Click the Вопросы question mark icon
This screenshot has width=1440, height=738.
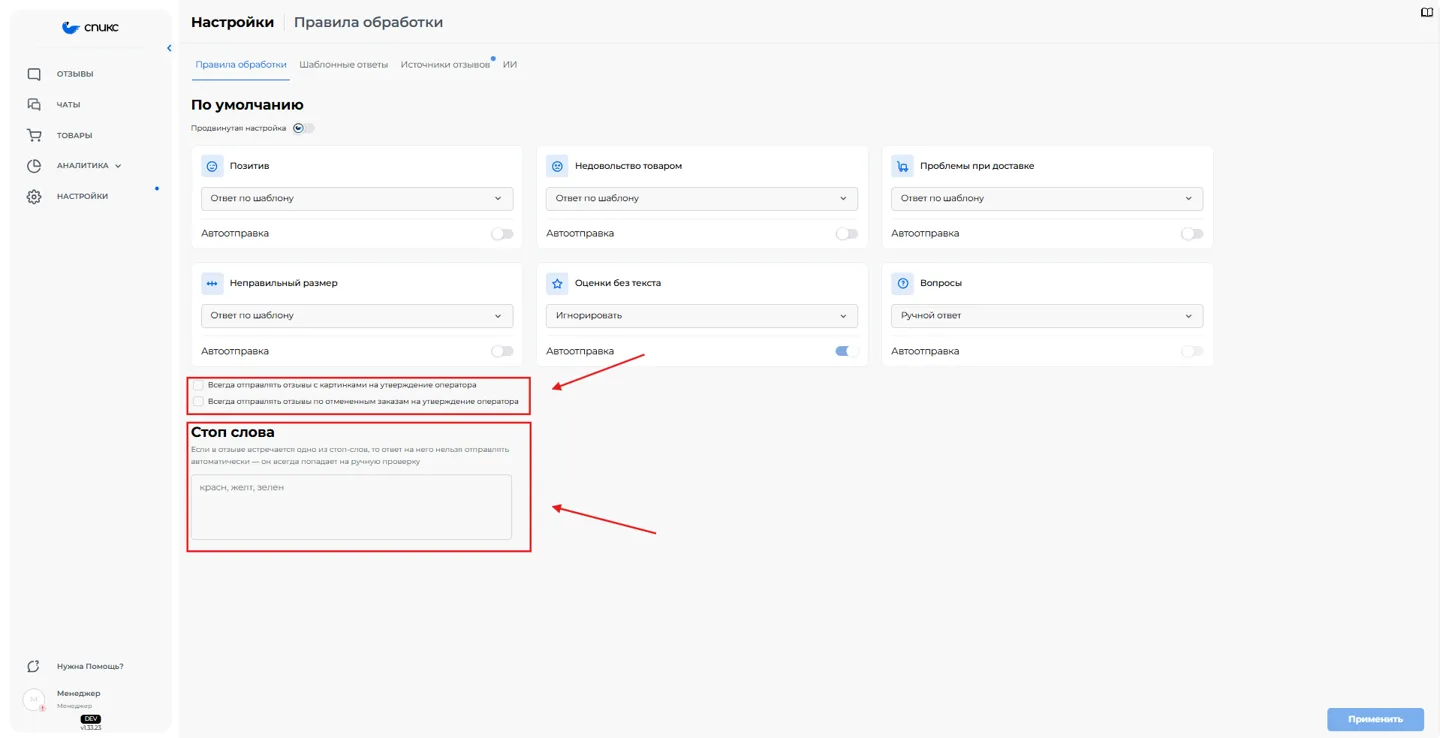point(902,283)
